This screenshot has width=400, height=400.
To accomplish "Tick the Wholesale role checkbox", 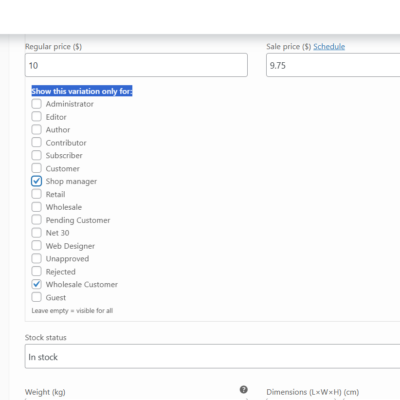I will tap(36, 207).
